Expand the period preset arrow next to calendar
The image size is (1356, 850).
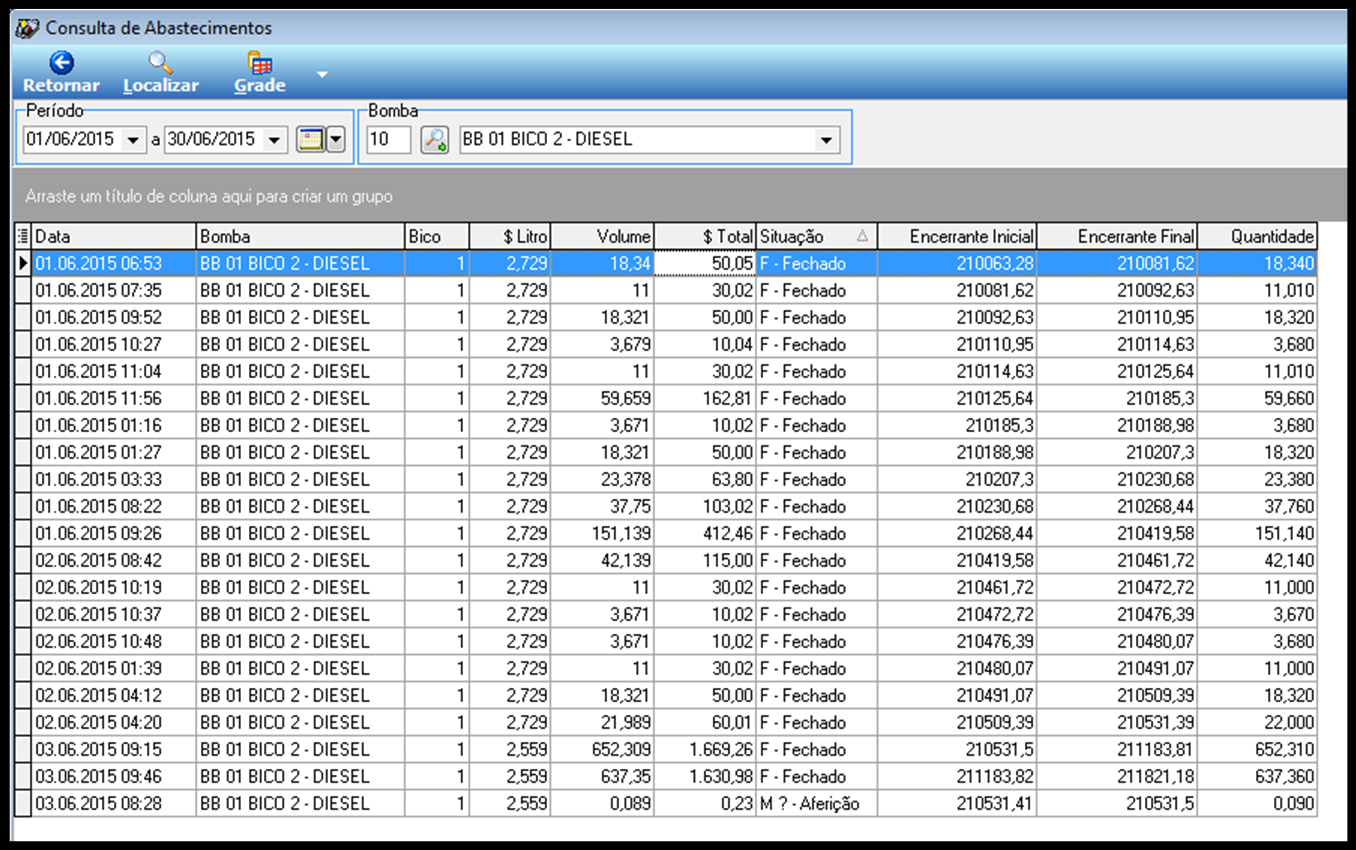point(336,140)
